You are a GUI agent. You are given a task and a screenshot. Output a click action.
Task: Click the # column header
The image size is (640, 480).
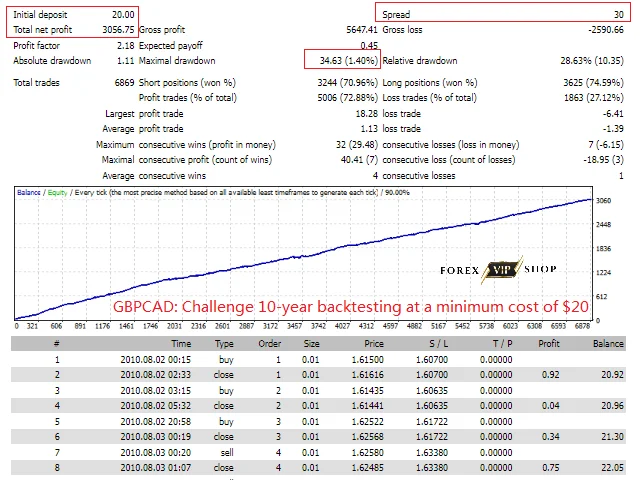(x=57, y=344)
